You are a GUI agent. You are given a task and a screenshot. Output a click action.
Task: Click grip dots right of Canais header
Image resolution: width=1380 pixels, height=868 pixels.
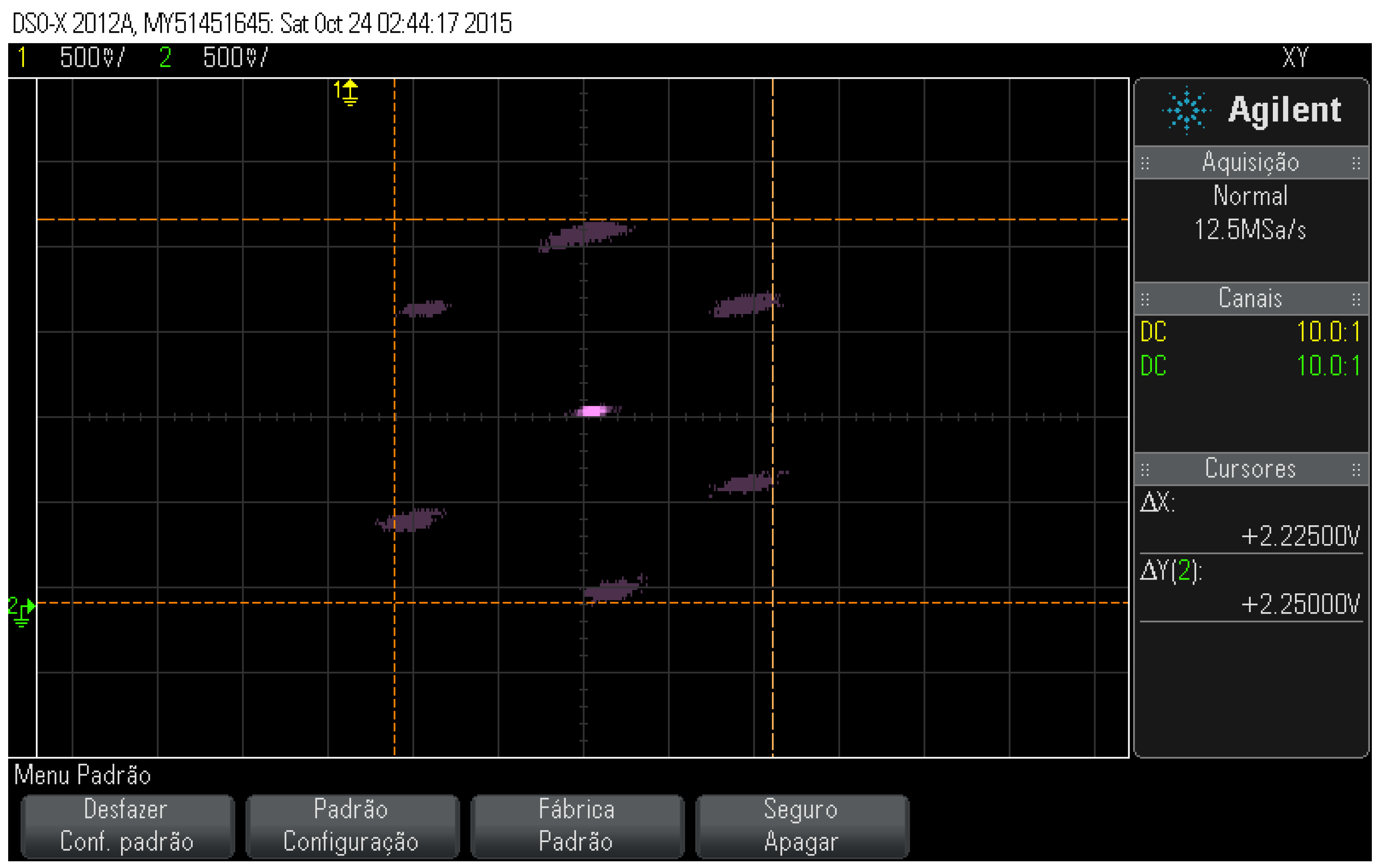pos(1356,299)
